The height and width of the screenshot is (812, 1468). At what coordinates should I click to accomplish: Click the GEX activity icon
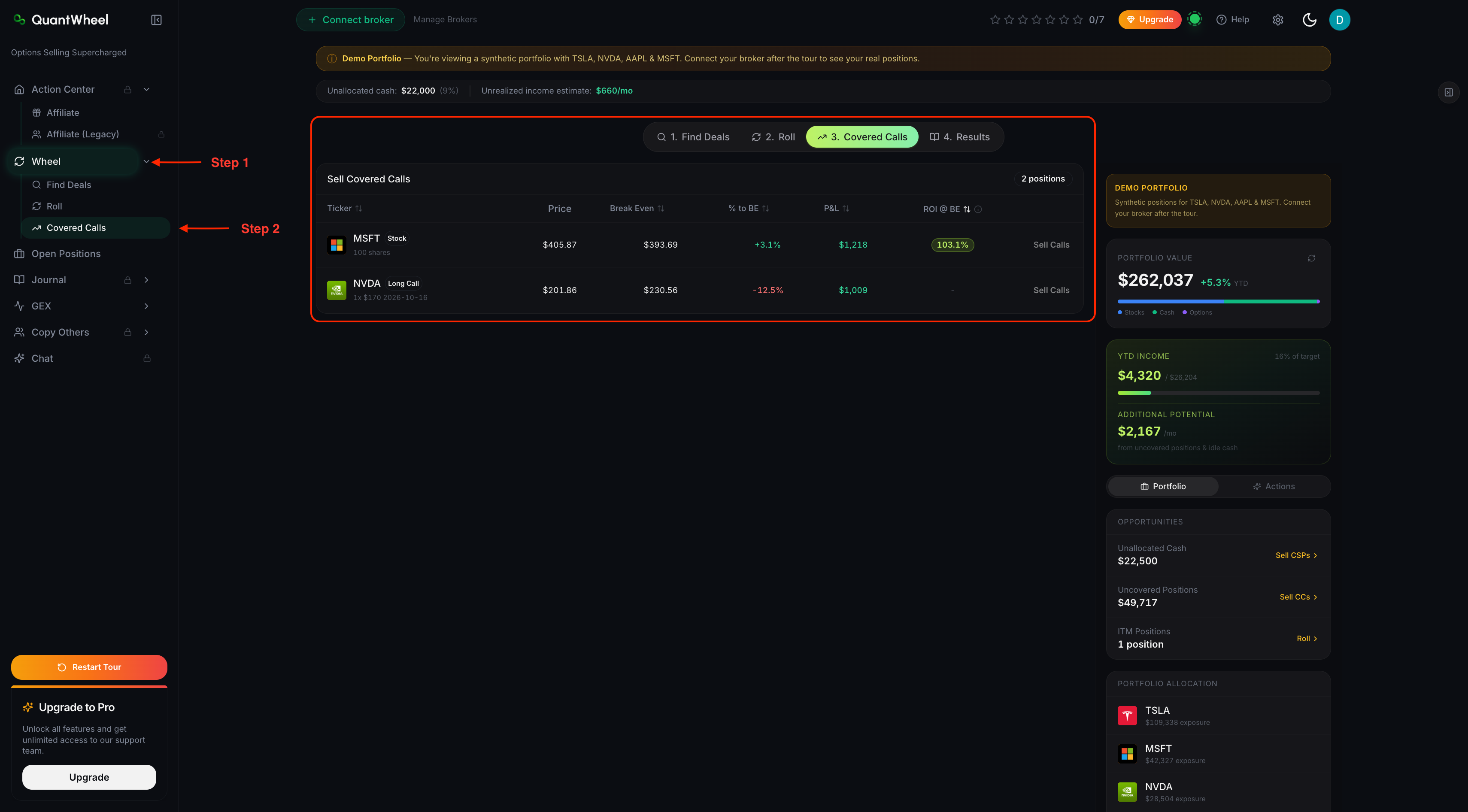tap(19, 306)
